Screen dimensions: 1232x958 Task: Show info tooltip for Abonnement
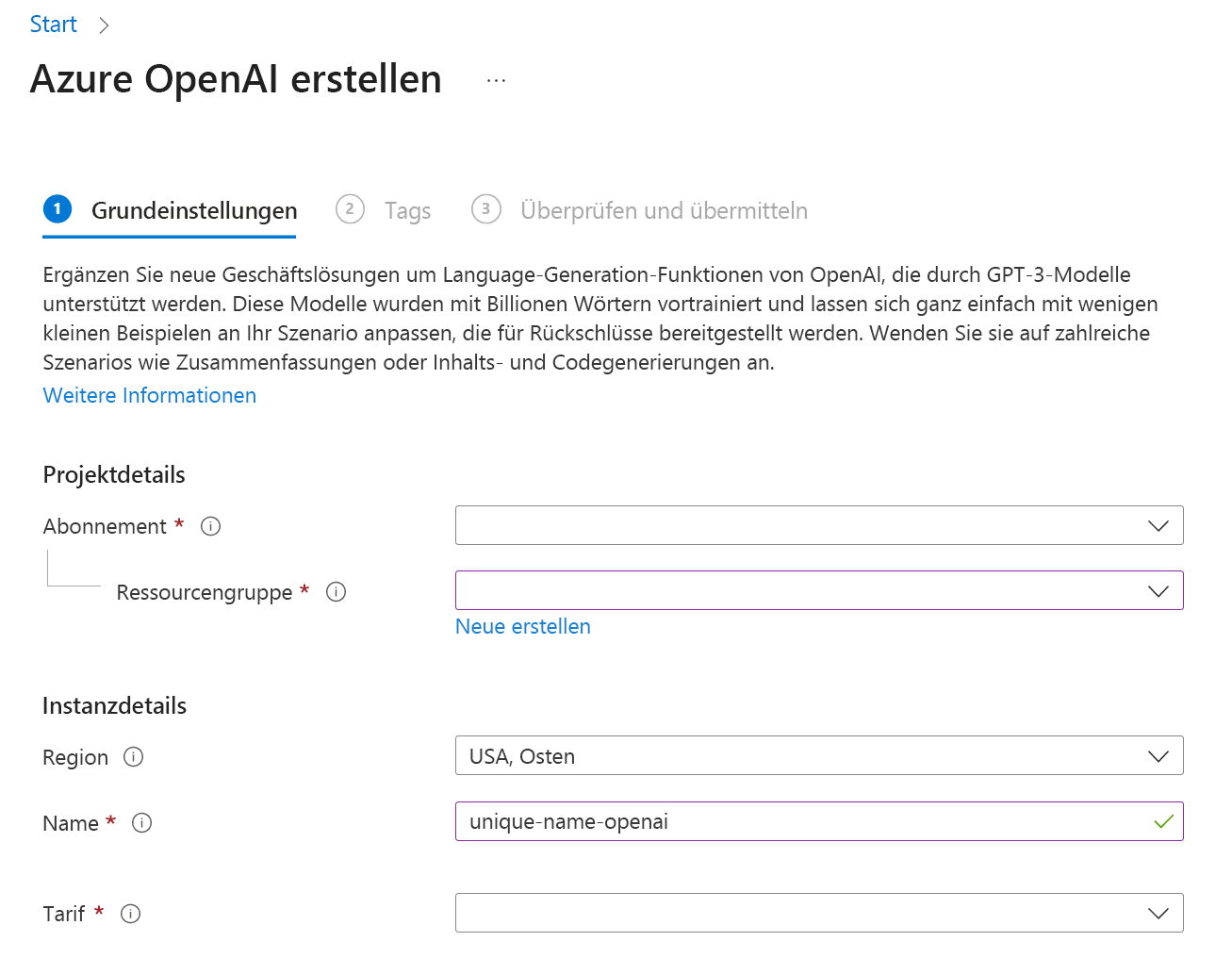[211, 526]
